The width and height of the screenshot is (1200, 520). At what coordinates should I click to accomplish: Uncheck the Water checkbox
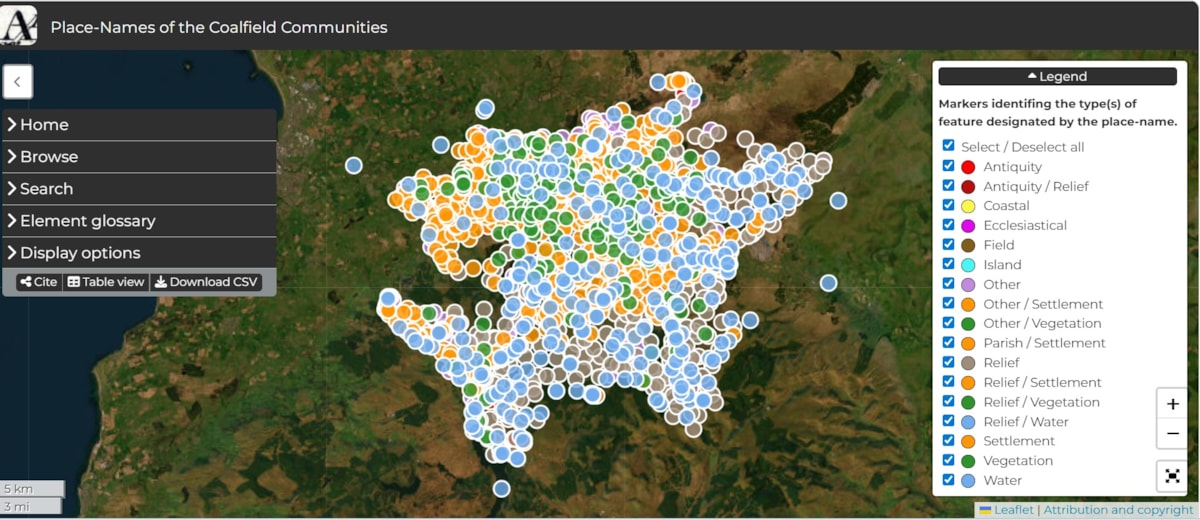click(x=948, y=480)
